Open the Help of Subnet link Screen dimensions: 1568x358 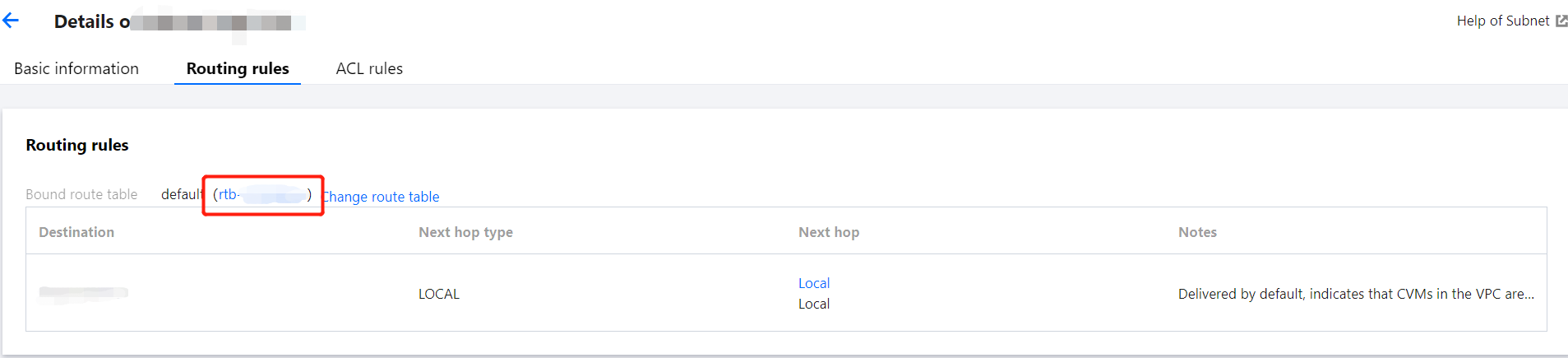(x=1502, y=21)
